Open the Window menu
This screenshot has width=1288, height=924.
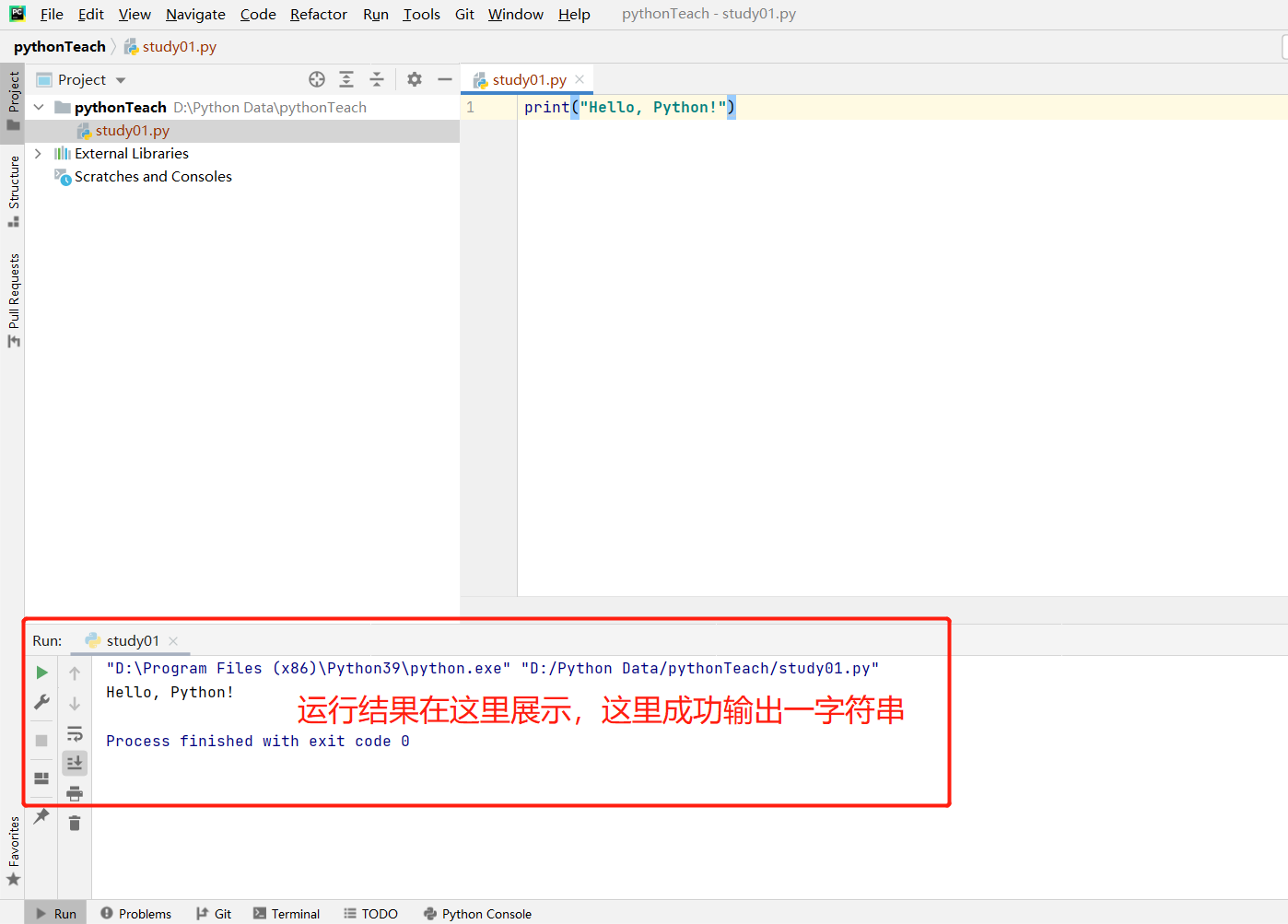pyautogui.click(x=516, y=14)
